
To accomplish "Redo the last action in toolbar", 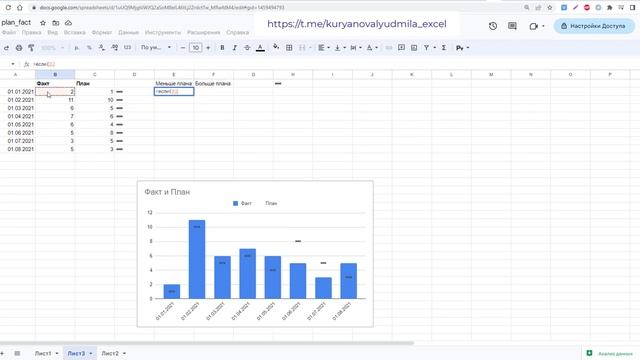I will pyautogui.click(x=6, y=48).
